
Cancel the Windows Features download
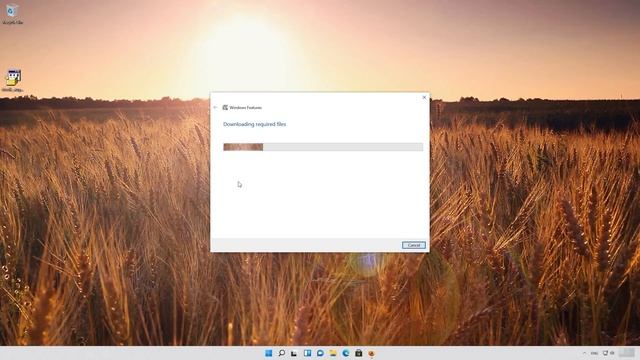(x=413, y=245)
